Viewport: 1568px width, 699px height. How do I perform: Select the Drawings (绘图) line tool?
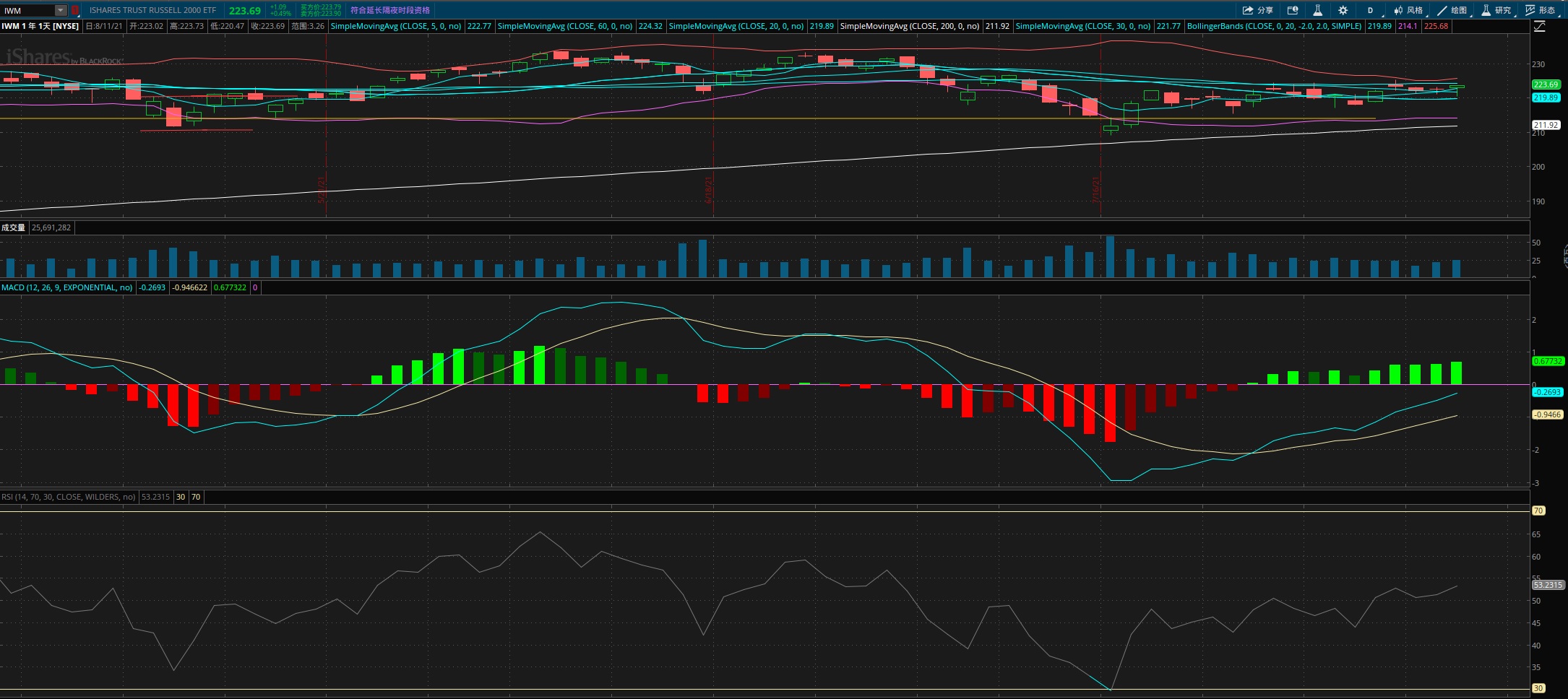click(1442, 10)
